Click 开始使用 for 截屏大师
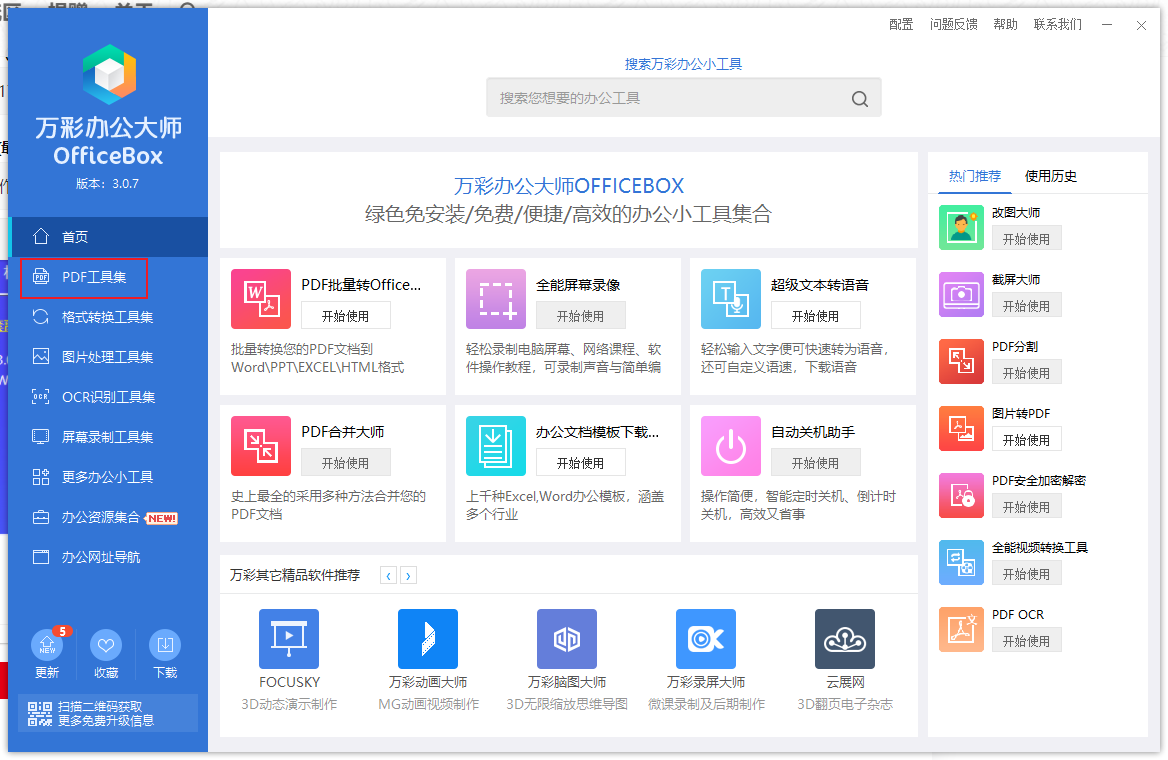 pyautogui.click(x=1026, y=305)
